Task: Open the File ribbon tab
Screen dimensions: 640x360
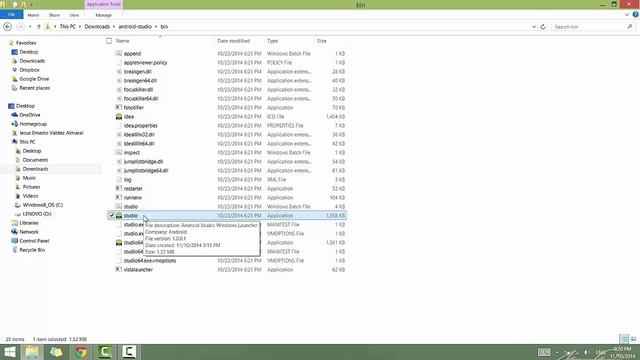Action: (x=11, y=15)
